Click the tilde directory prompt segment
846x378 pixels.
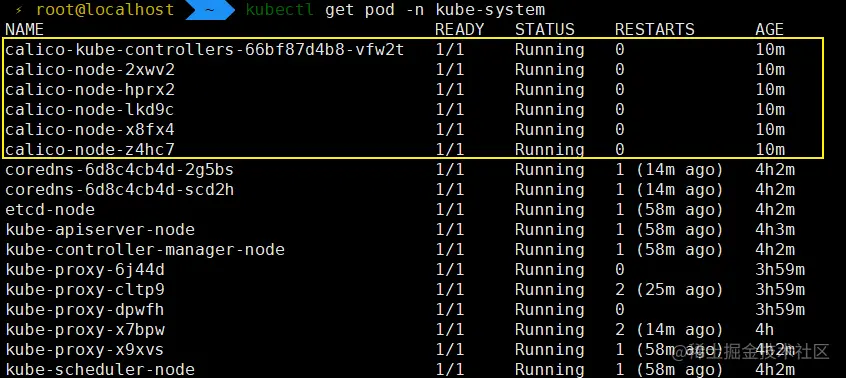pos(211,10)
